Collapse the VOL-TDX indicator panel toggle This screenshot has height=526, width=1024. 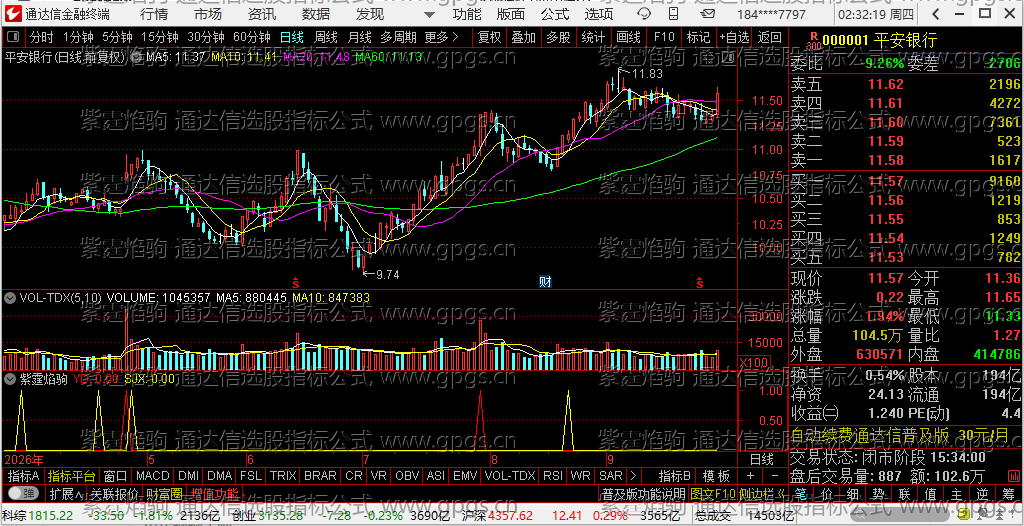(10, 298)
